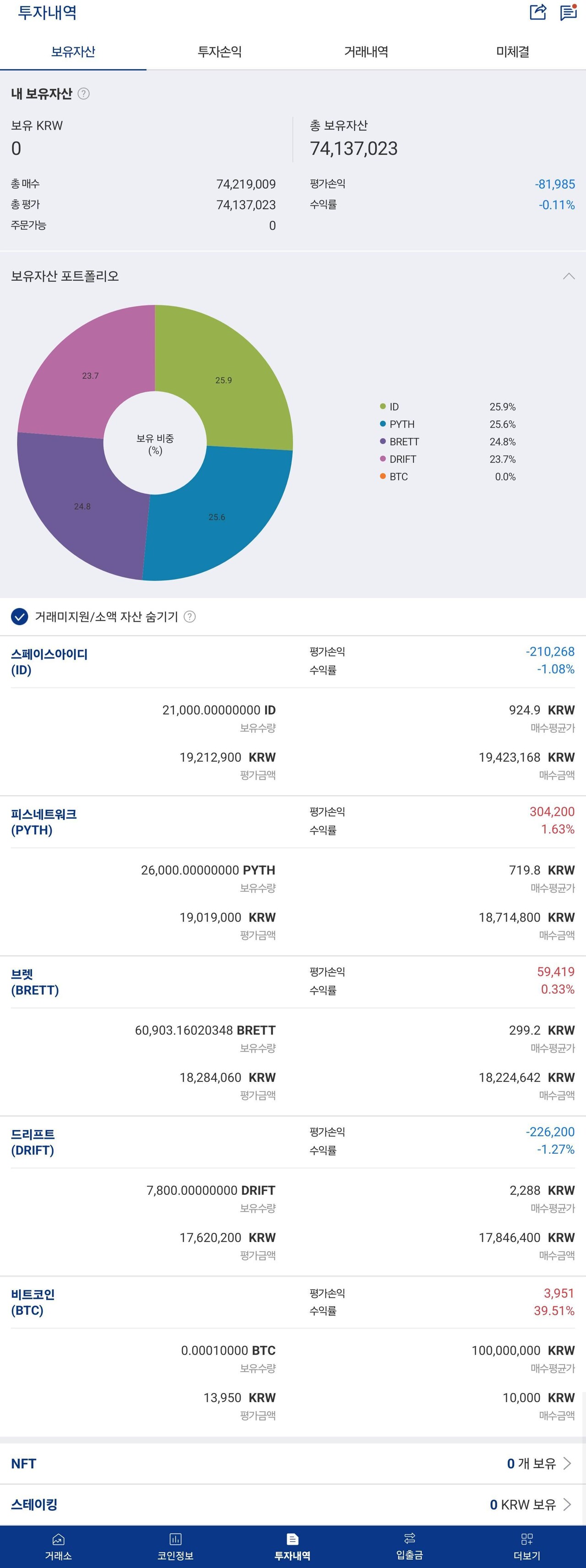Tap the share icon in header
The width and height of the screenshot is (586, 1568).
coord(538,12)
